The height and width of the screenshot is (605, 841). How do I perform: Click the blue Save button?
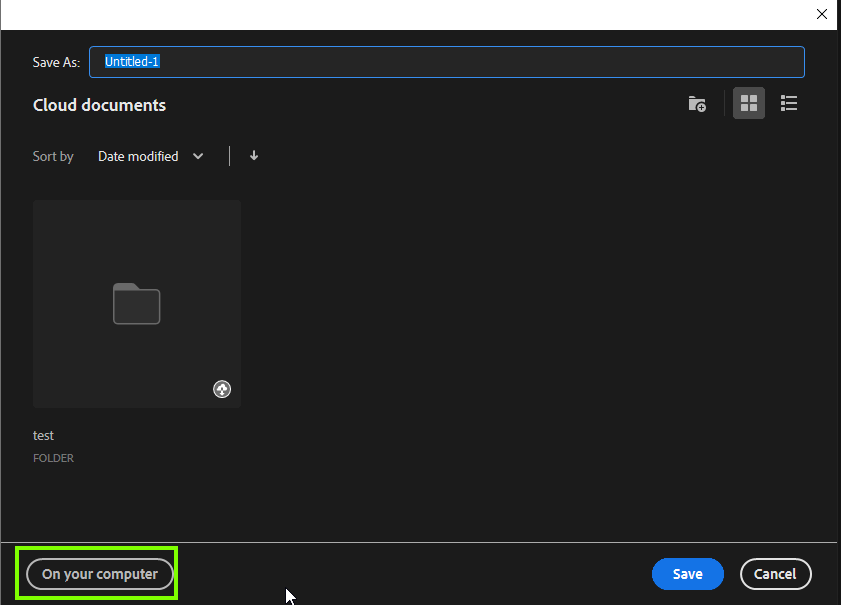pyautogui.click(x=687, y=574)
